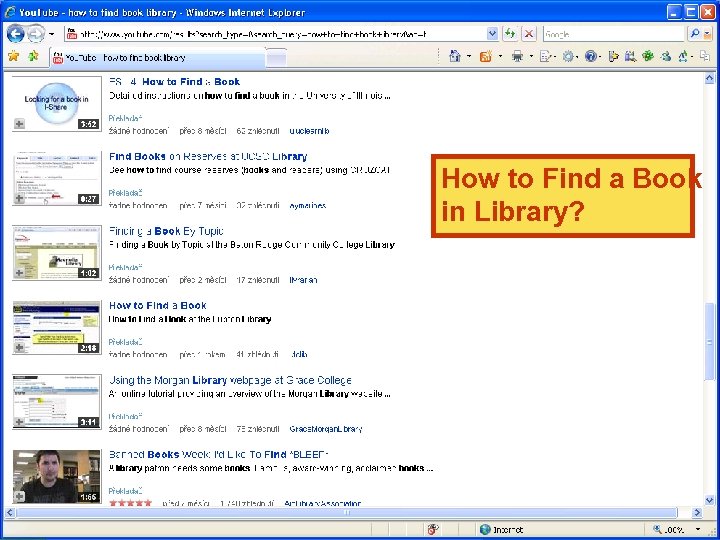720x540 pixels.
Task: Click plus icon on Find Books on Reserves thumbnail
Action: pyautogui.click(x=19, y=198)
